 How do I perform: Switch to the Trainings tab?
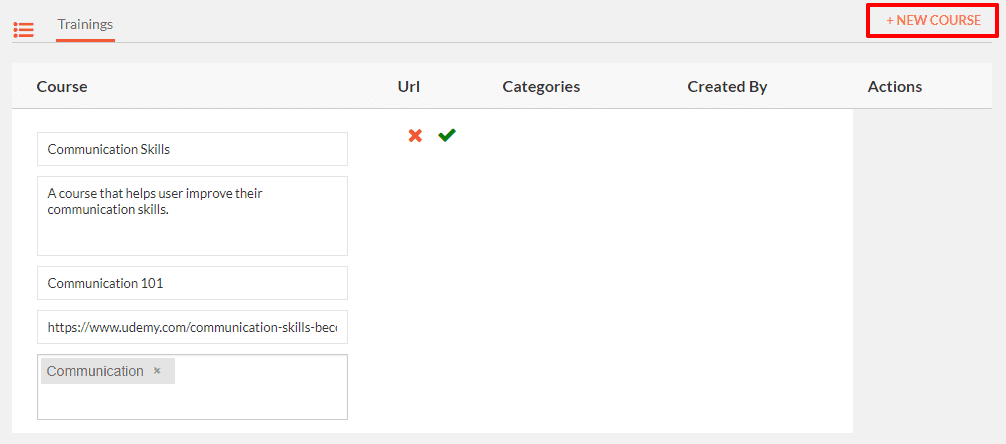click(85, 24)
